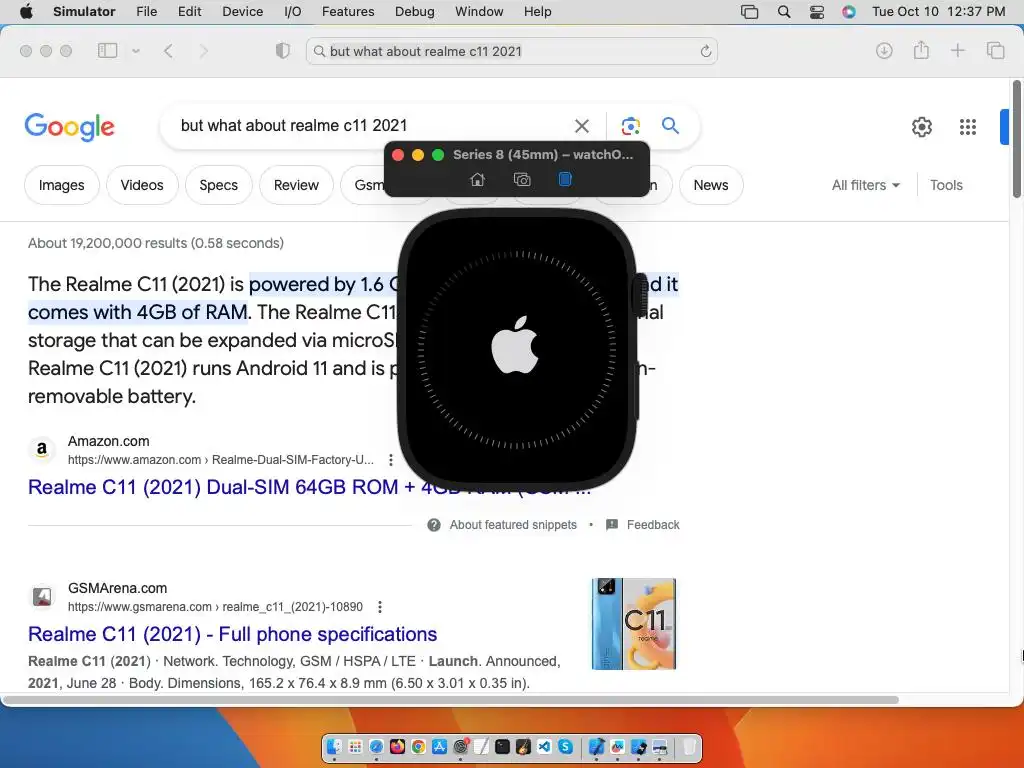
Task: Show Safari downloads
Action: tap(884, 50)
